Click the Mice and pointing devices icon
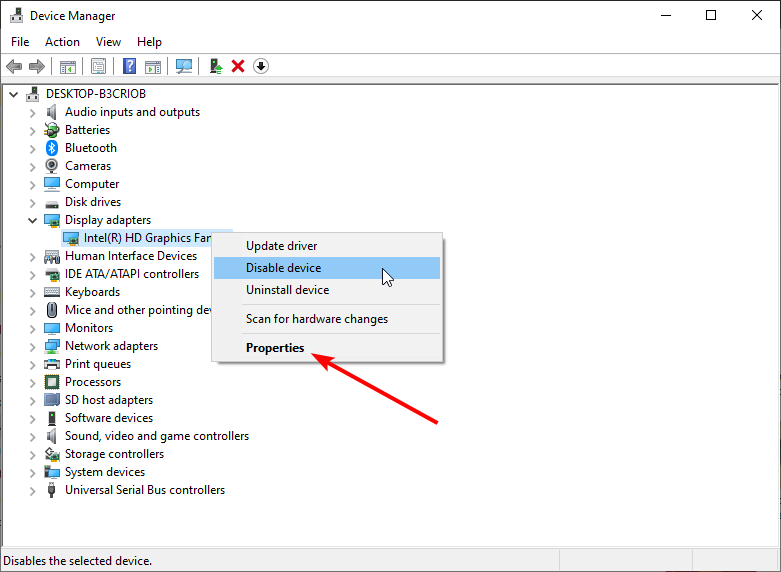This screenshot has width=781, height=572. click(x=51, y=310)
